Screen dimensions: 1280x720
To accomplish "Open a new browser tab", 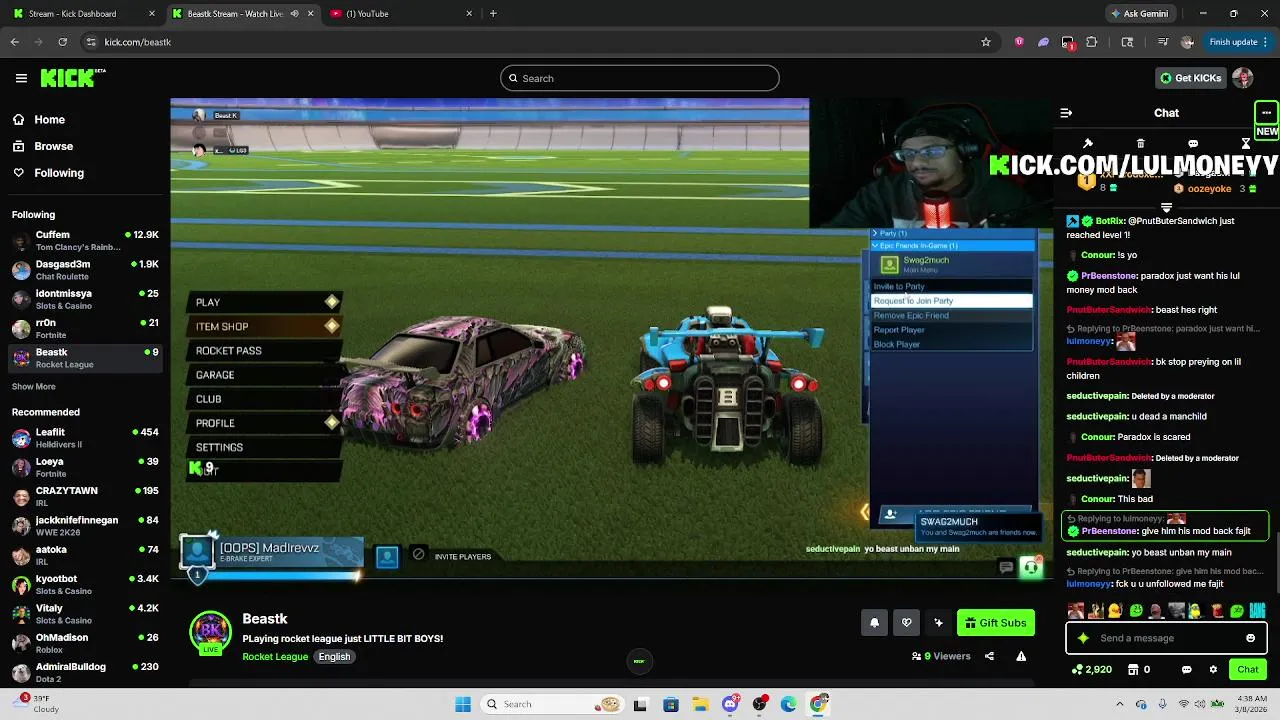I will point(493,14).
